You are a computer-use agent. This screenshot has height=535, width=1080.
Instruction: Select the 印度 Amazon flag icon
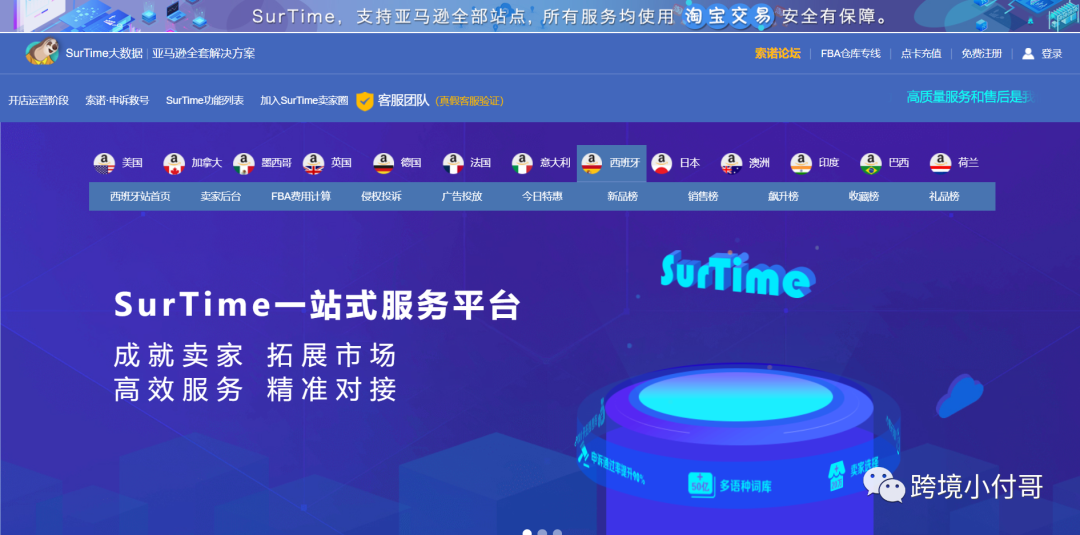[801, 163]
